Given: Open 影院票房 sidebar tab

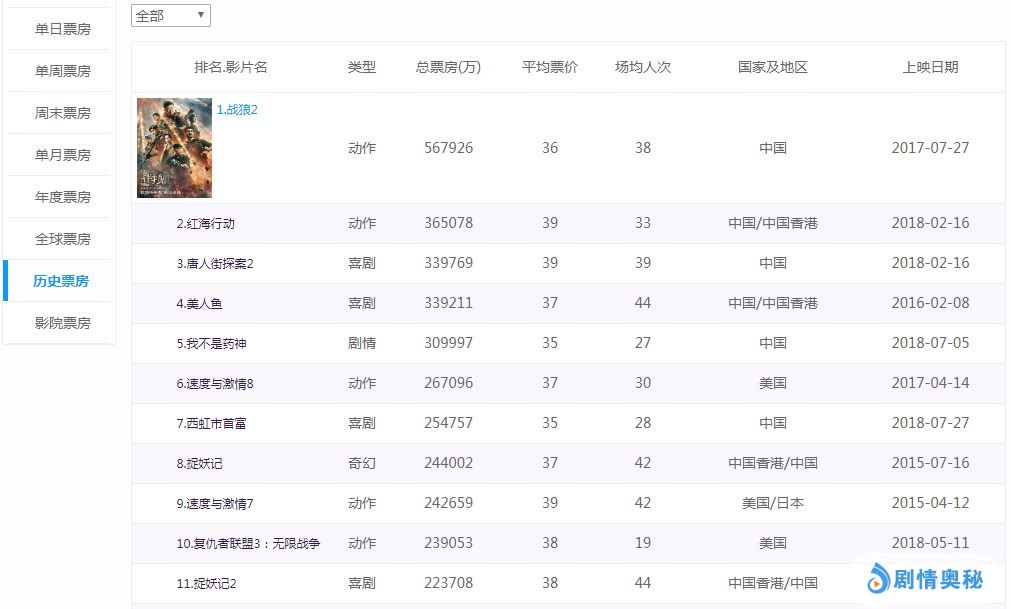Looking at the screenshot, I should (x=62, y=323).
